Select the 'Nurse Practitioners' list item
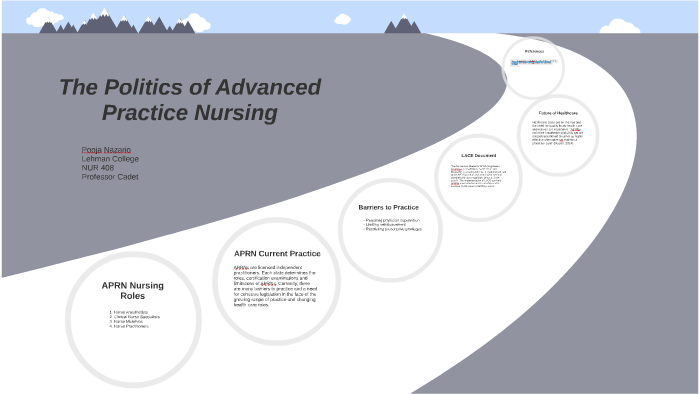This screenshot has height=394, width=700. [x=129, y=326]
